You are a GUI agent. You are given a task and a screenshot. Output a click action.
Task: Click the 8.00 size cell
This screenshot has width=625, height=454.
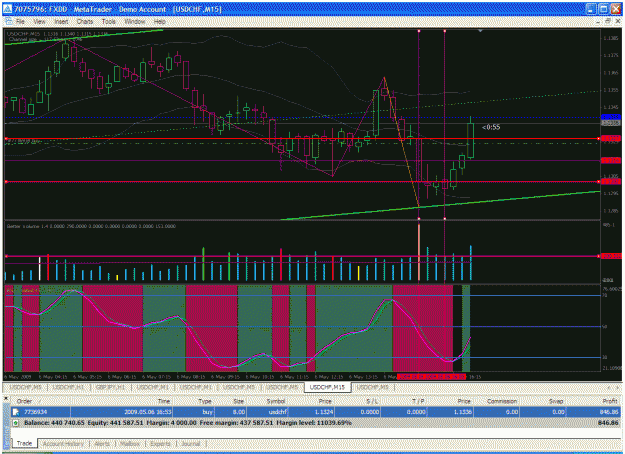coord(238,412)
